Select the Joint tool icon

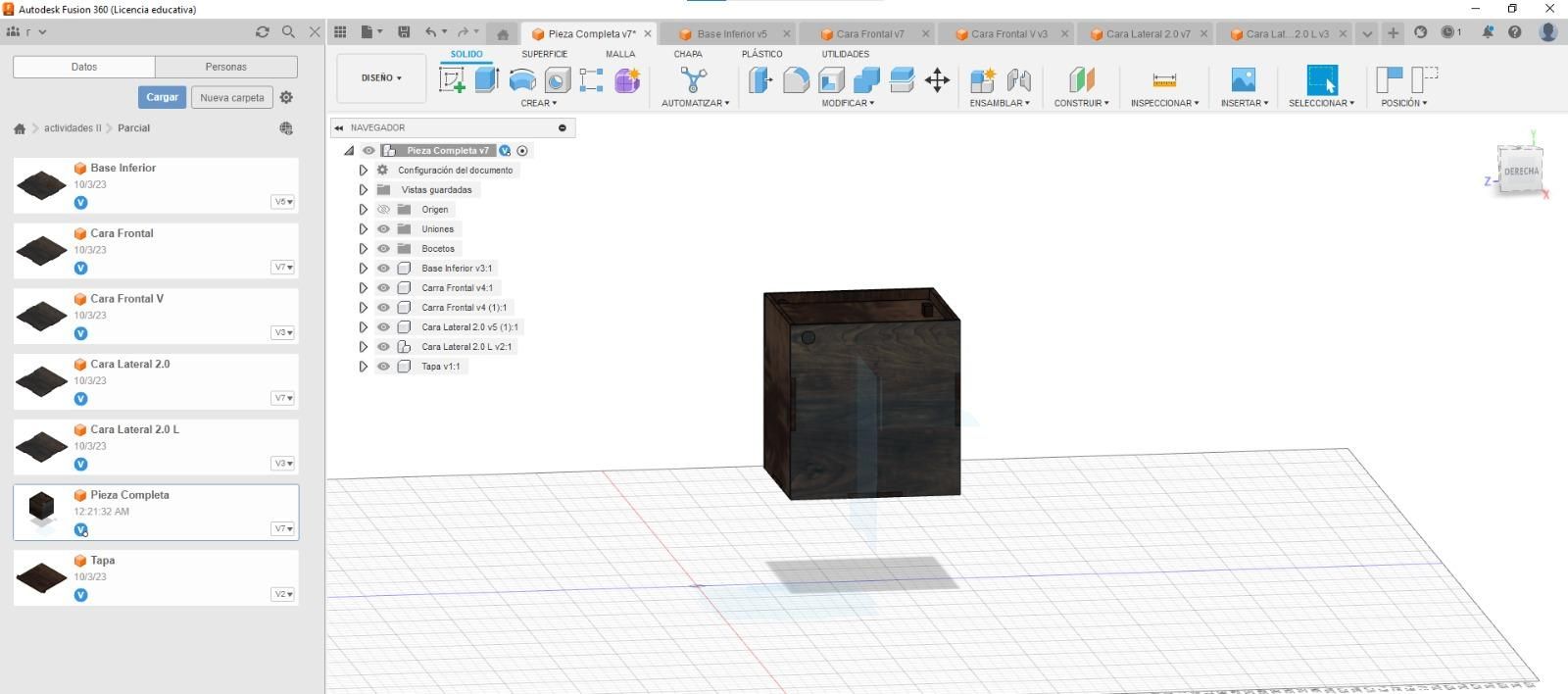coord(1018,79)
